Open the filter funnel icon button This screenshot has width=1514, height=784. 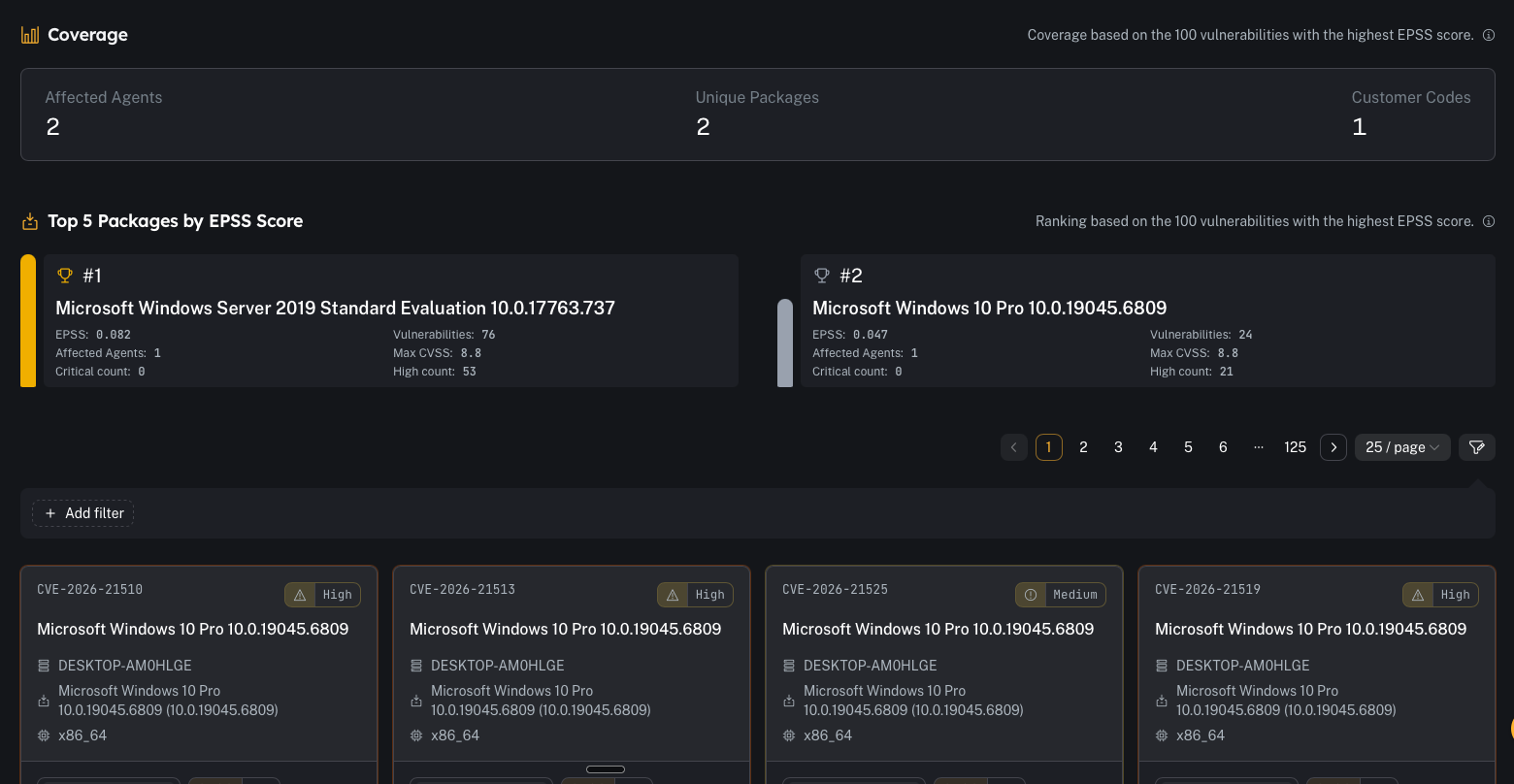tap(1476, 447)
